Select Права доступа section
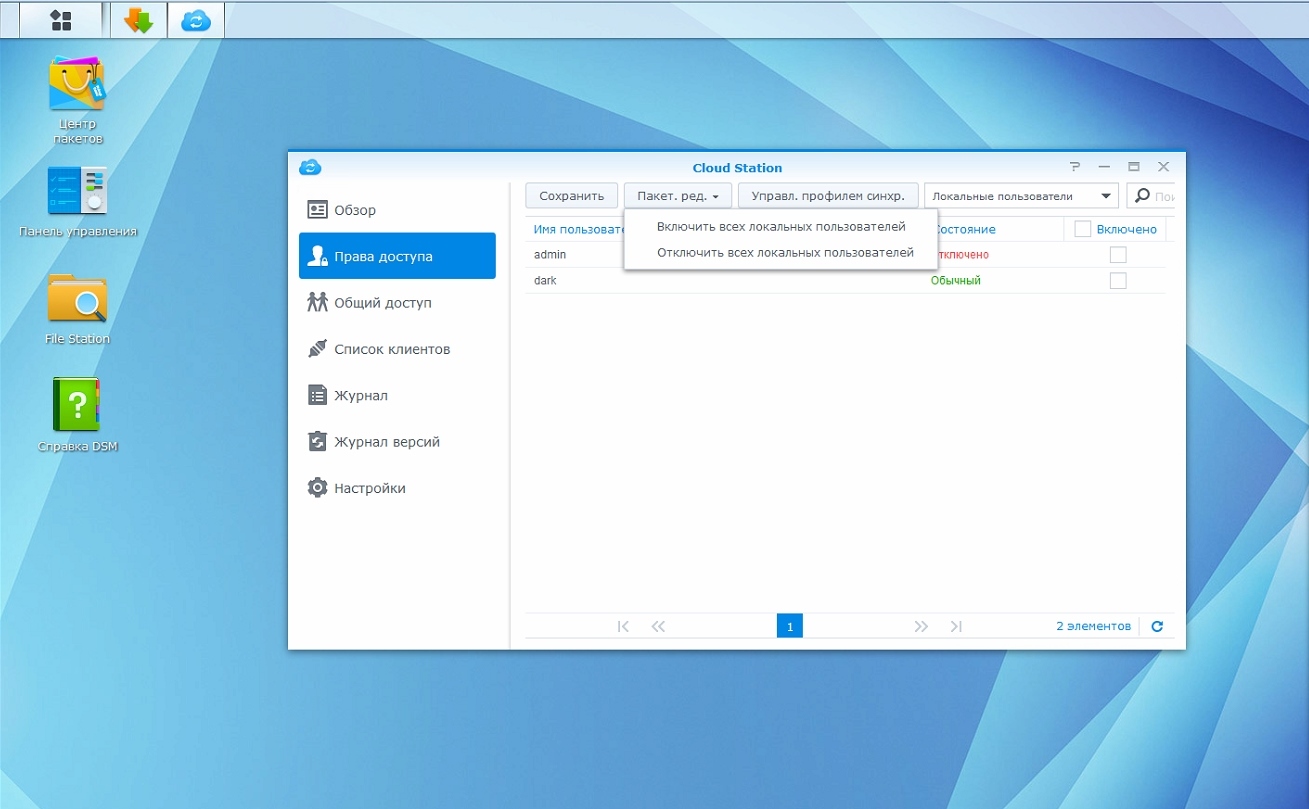1309x809 pixels. click(x=397, y=256)
